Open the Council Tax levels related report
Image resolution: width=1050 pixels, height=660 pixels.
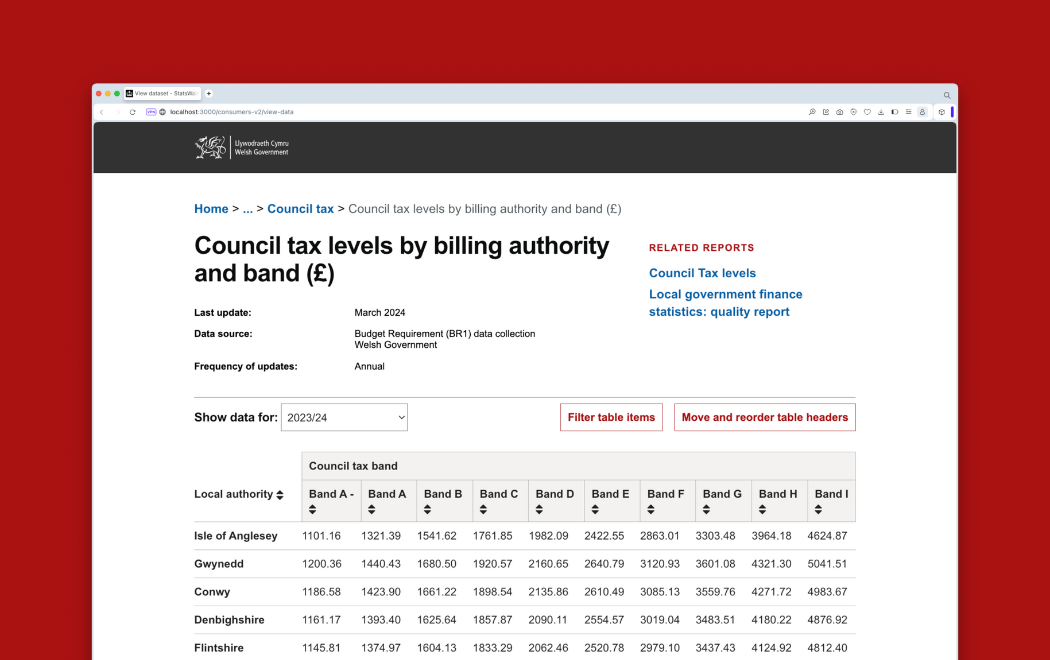point(702,273)
